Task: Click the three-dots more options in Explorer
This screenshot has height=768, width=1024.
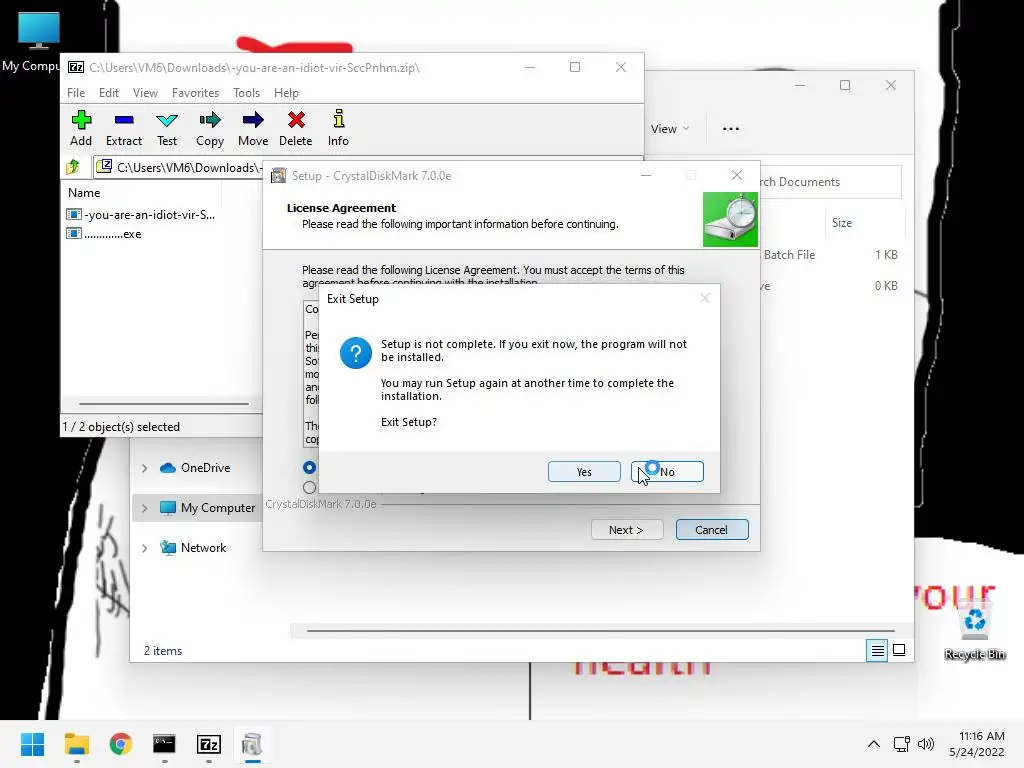Action: (731, 129)
